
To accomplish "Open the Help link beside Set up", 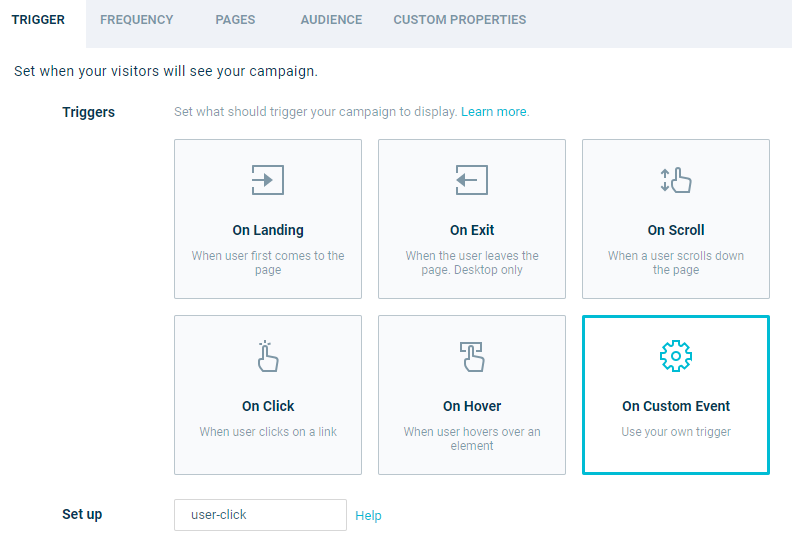I will (368, 516).
